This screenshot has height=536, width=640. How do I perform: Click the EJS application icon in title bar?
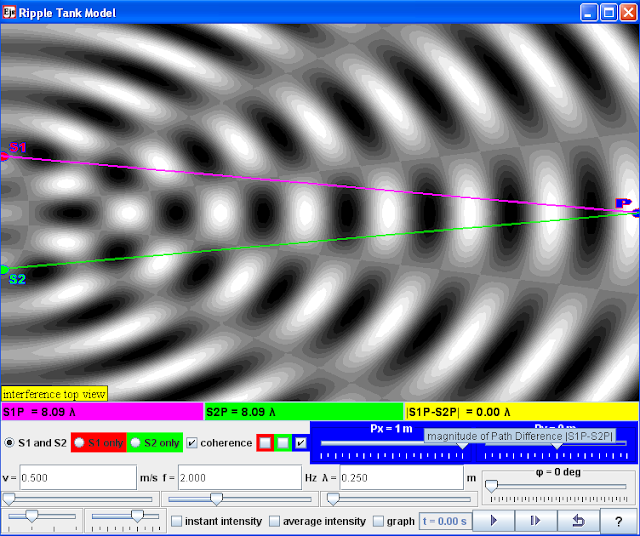point(9,12)
